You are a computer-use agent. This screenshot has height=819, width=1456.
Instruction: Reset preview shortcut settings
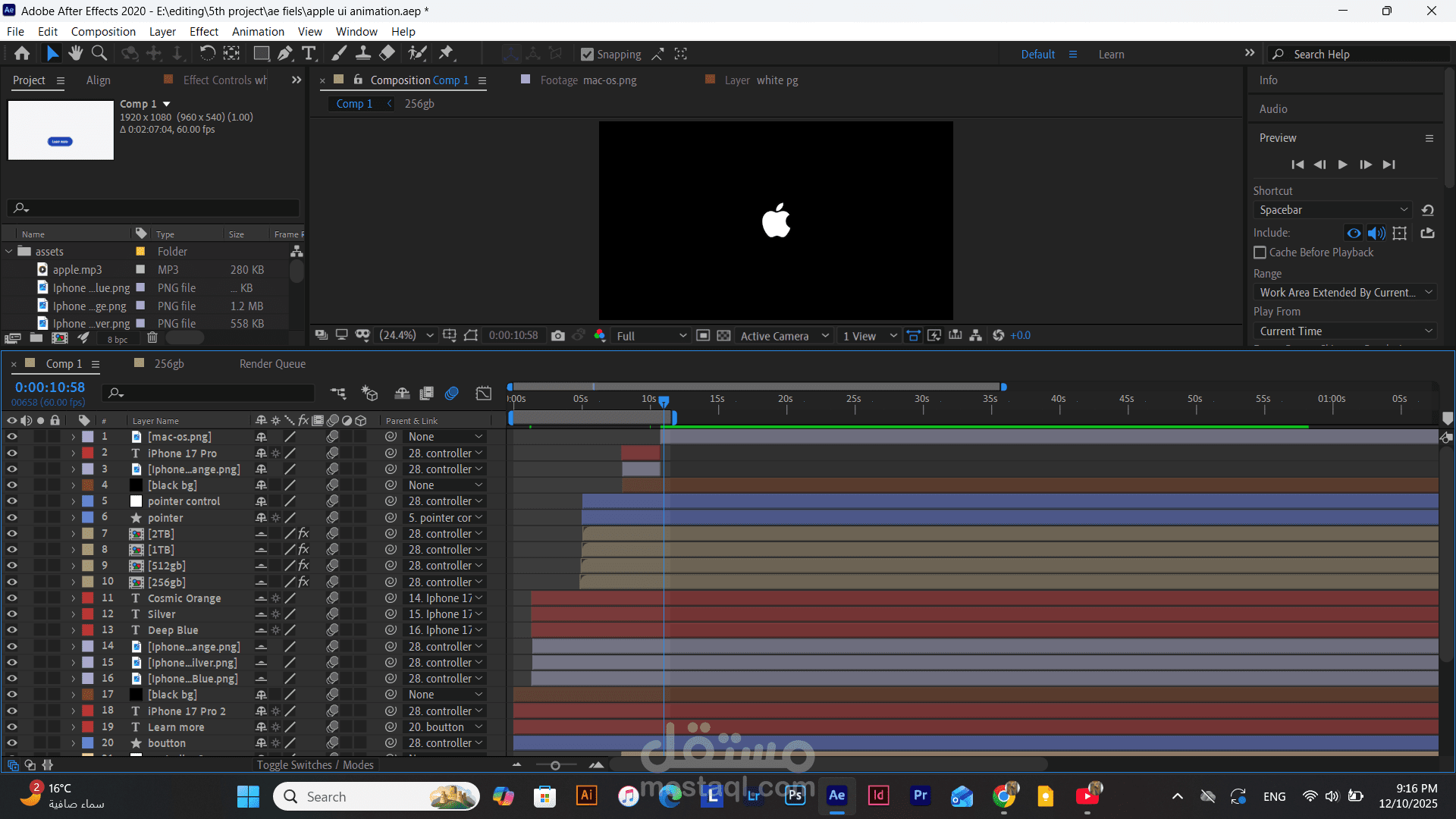click(x=1427, y=210)
